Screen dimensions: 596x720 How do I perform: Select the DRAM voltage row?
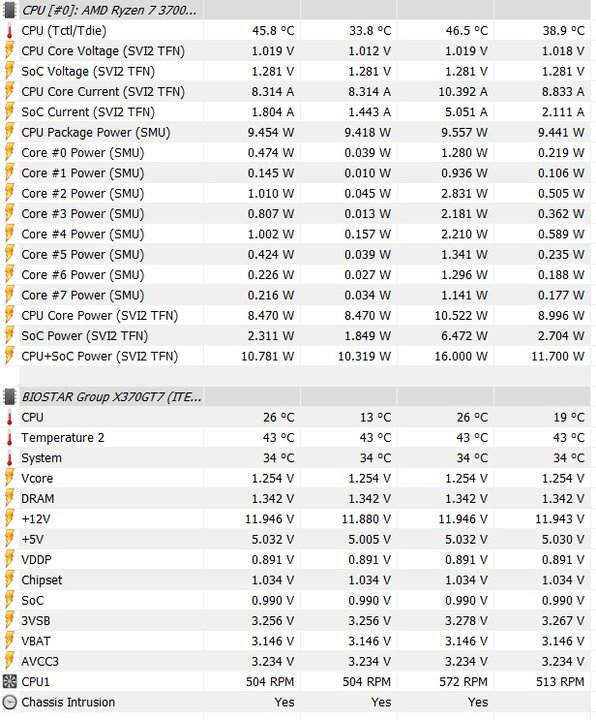298,499
